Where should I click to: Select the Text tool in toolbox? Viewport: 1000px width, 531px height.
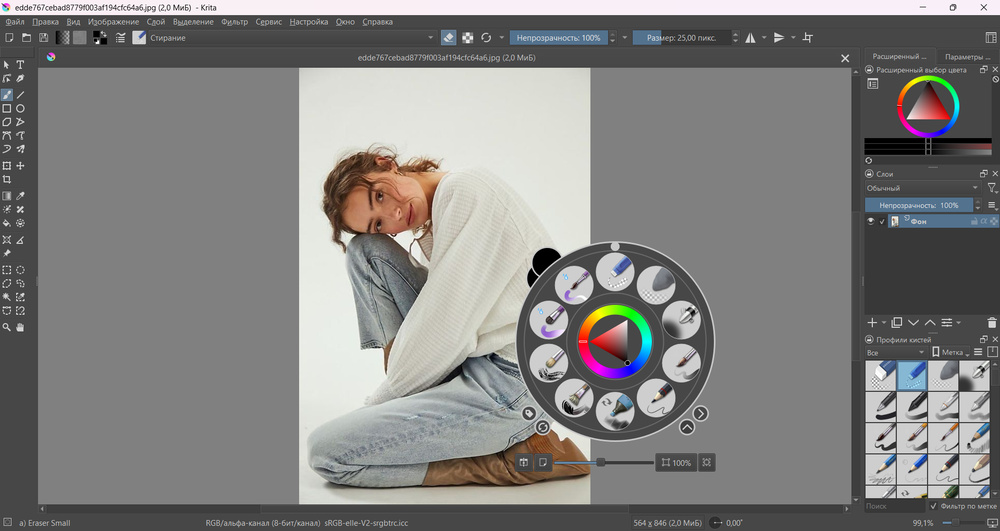click(20, 65)
